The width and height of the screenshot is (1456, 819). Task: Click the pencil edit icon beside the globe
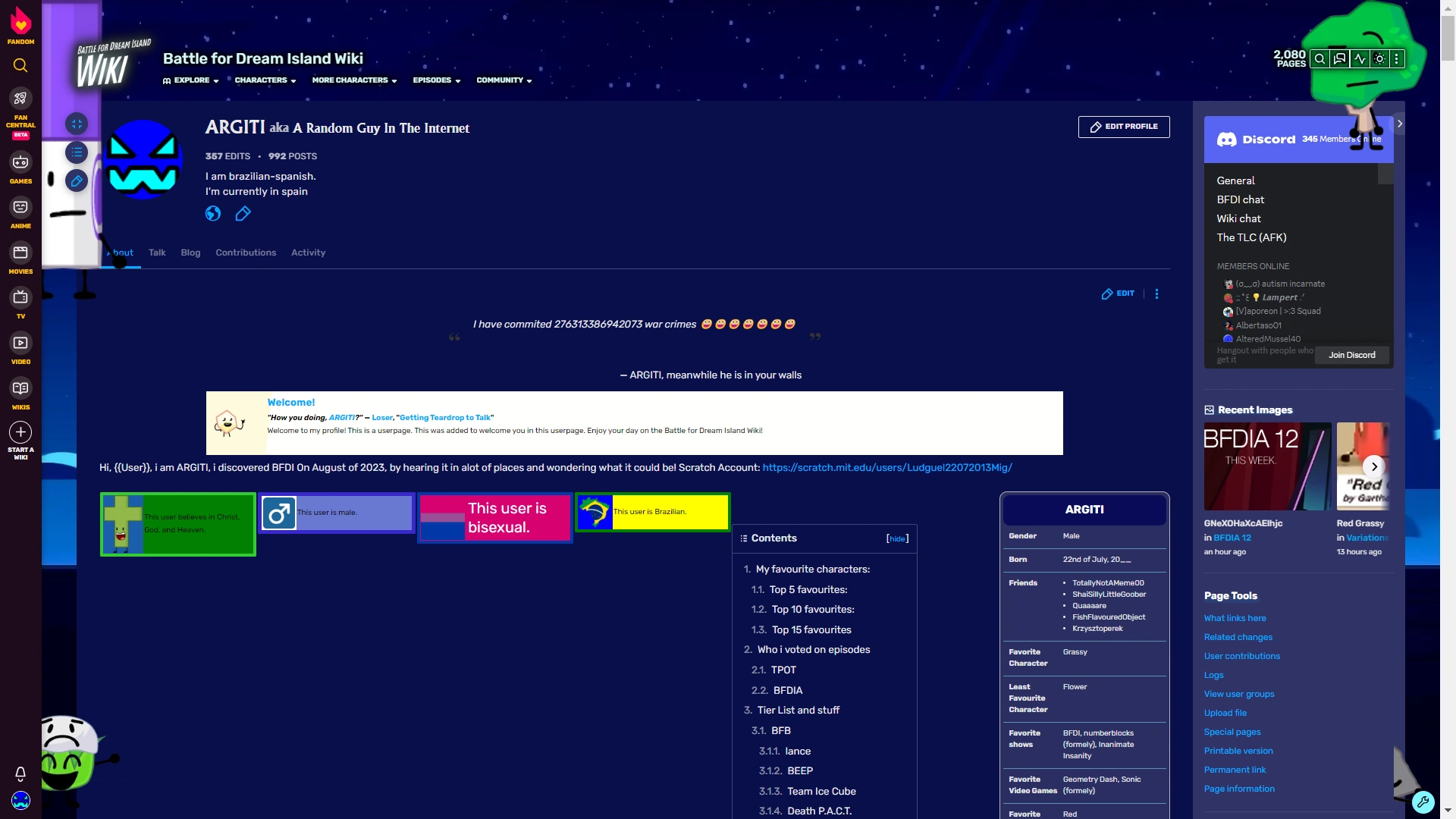coord(243,213)
